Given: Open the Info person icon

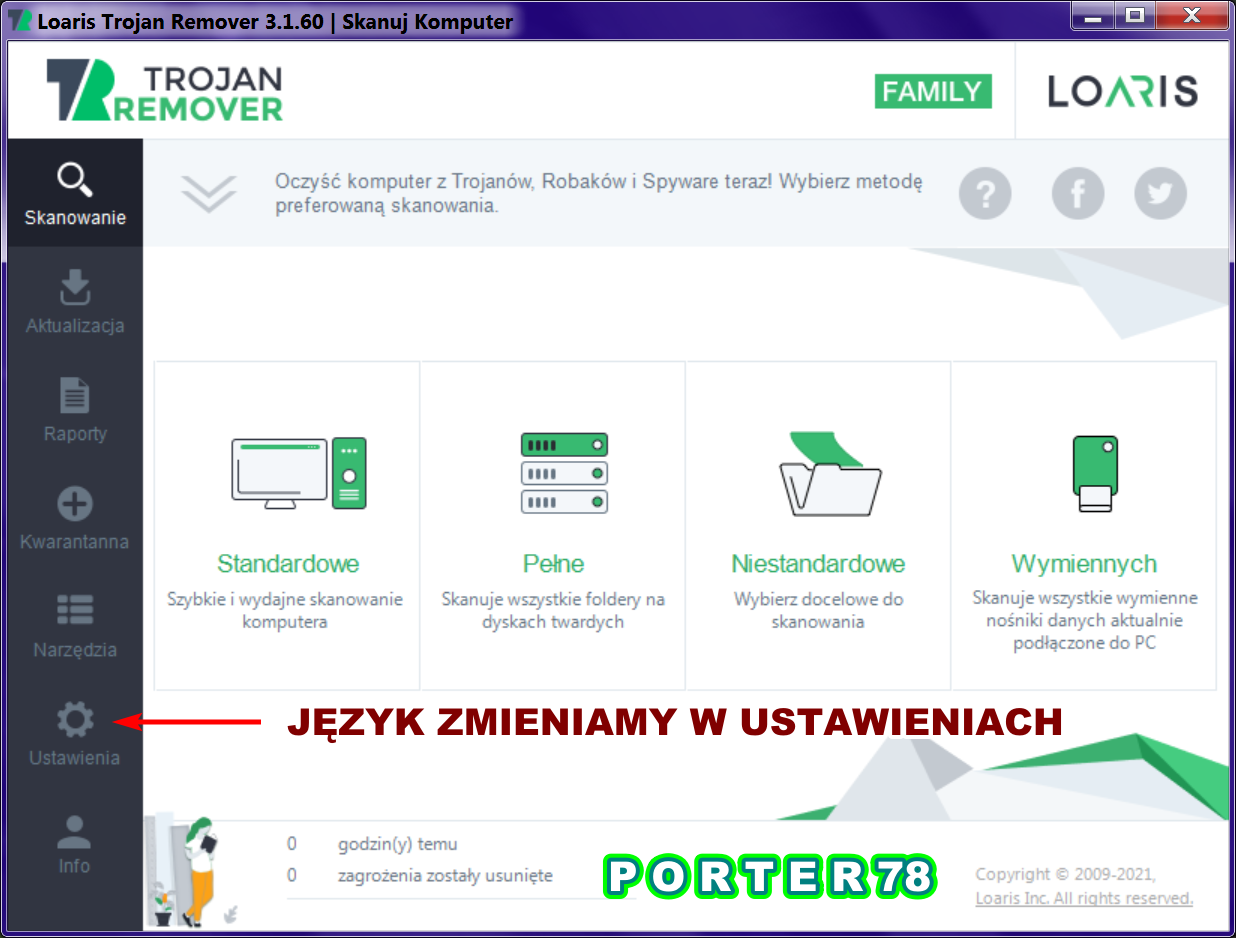Looking at the screenshot, I should 75,830.
